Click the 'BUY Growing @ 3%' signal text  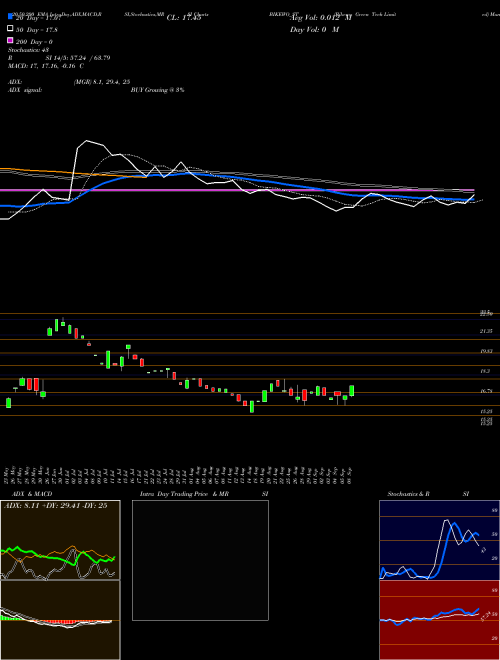click(x=157, y=90)
